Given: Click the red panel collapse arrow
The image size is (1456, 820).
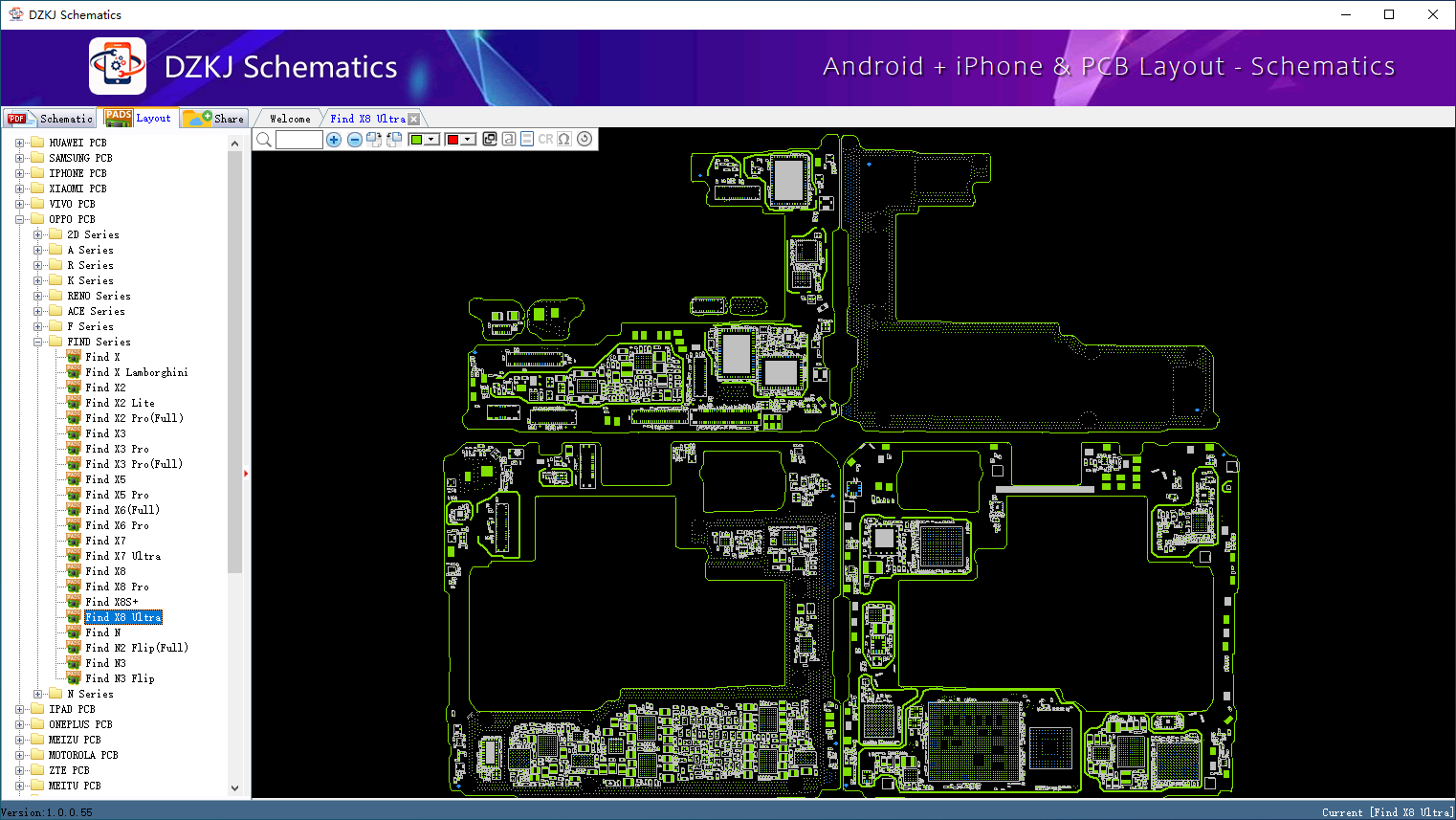Looking at the screenshot, I should click(x=246, y=473).
